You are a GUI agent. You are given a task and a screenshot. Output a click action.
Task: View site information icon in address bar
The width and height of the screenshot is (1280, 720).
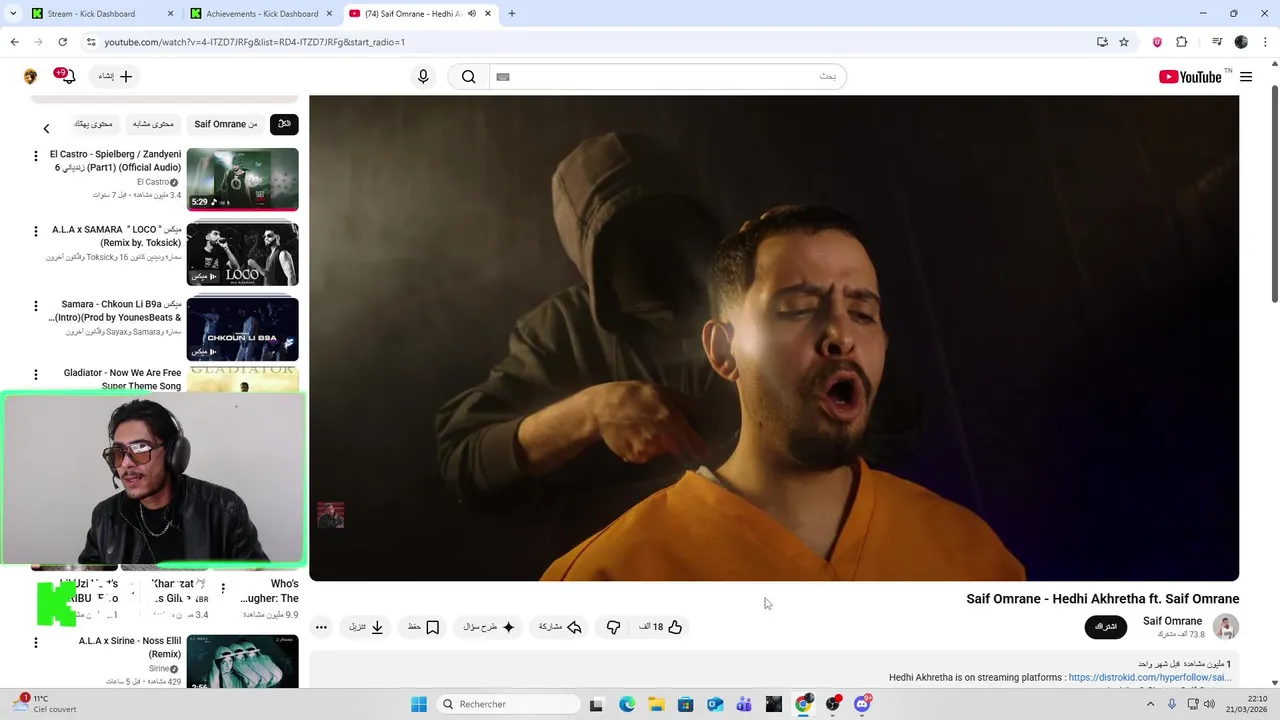click(x=91, y=42)
